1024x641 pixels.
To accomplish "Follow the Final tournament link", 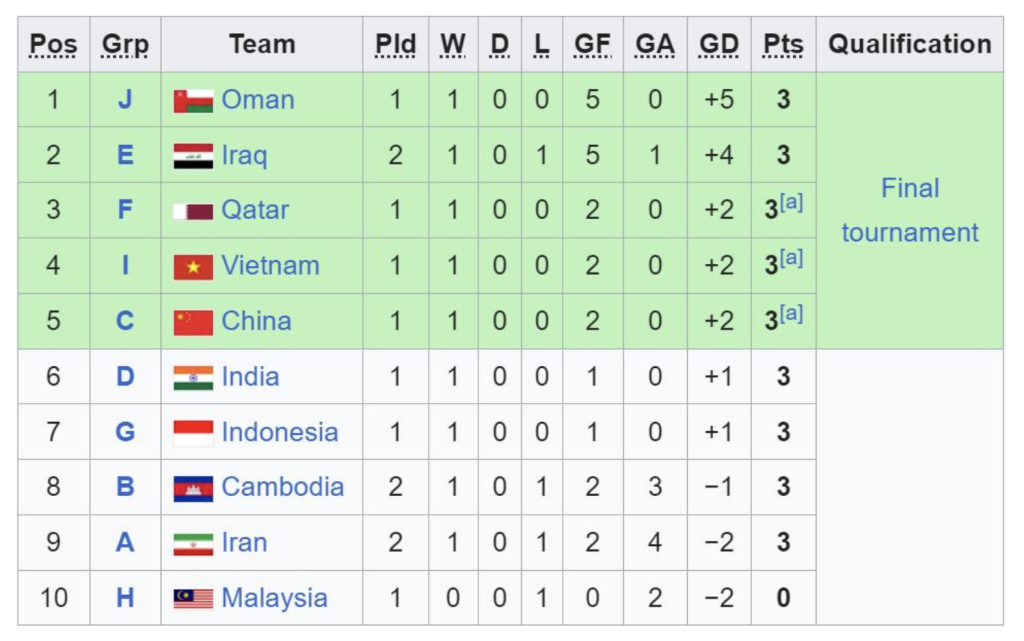I will click(910, 210).
